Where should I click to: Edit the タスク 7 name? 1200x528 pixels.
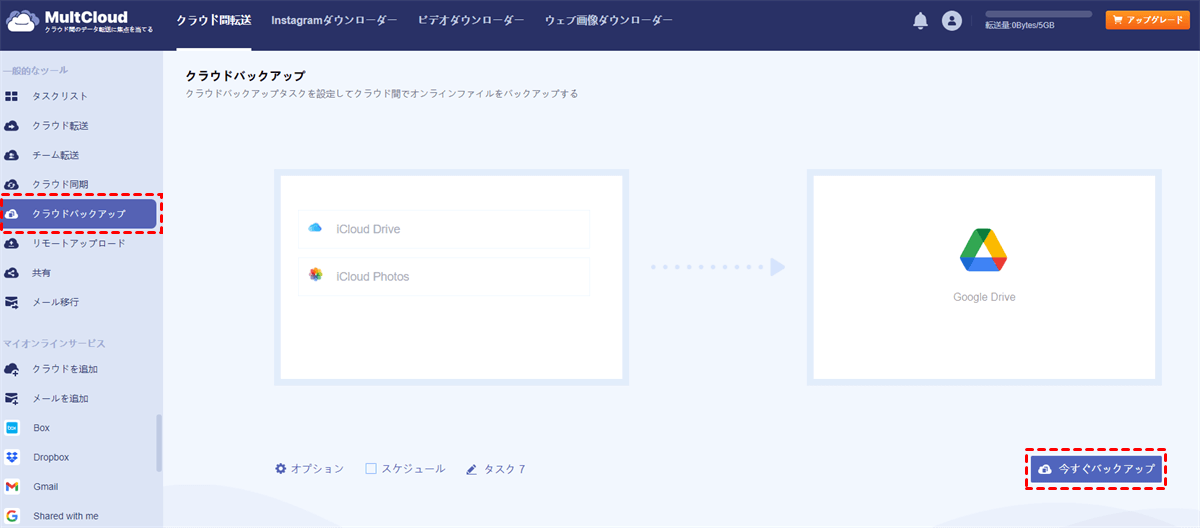pos(505,469)
